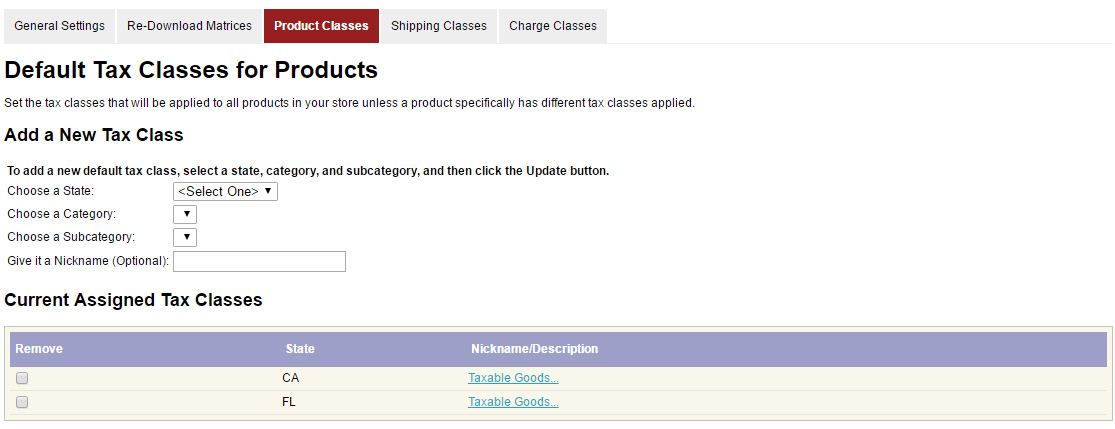
Task: Open Taxable Goods link in FL row
Action: (x=513, y=402)
